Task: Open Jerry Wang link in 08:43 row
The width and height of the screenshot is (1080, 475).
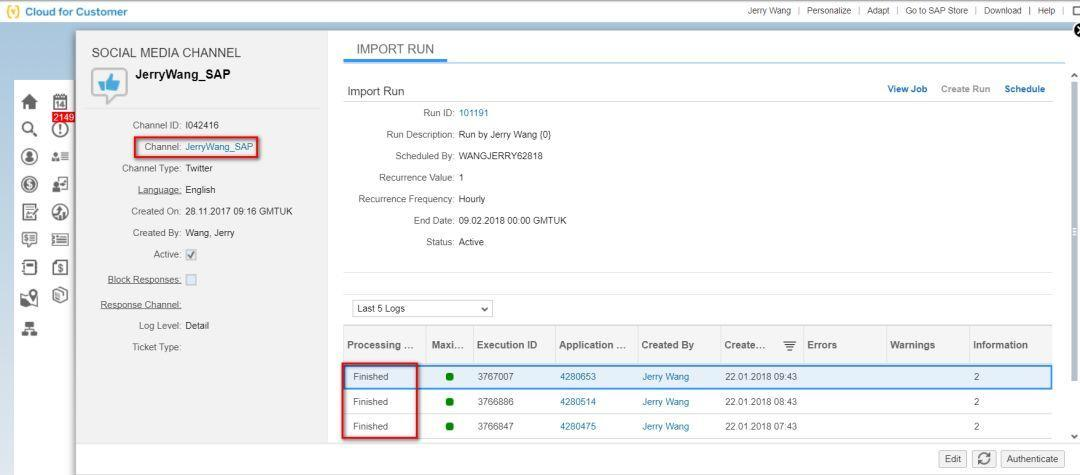Action: click(665, 402)
